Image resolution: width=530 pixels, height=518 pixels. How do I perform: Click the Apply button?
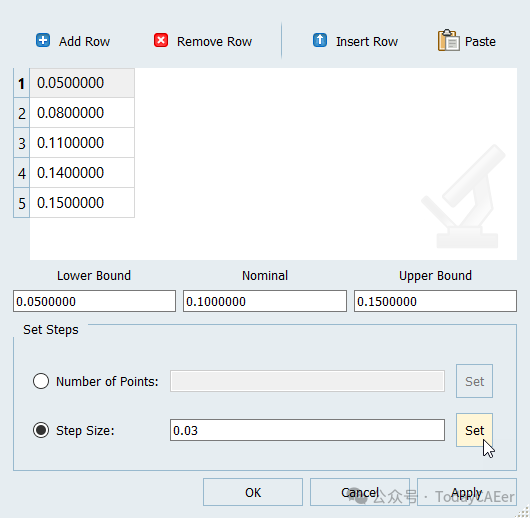coord(467,492)
